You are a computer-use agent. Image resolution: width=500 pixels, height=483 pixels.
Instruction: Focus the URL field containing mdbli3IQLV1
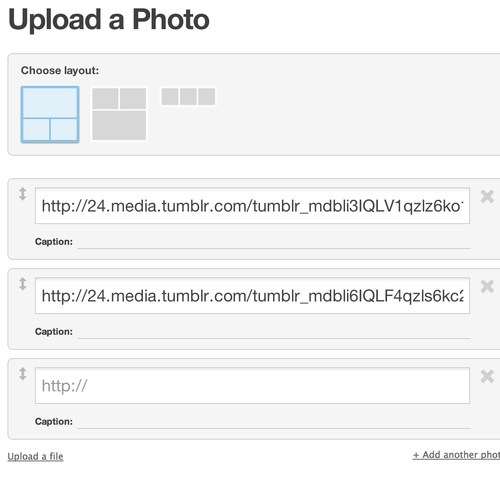coord(252,206)
